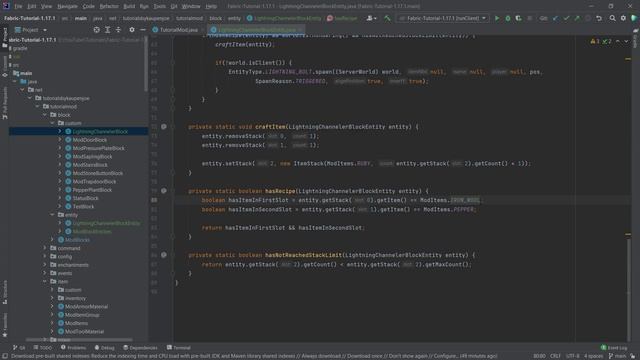
Task: Open Project panel options gear
Action: point(131,30)
